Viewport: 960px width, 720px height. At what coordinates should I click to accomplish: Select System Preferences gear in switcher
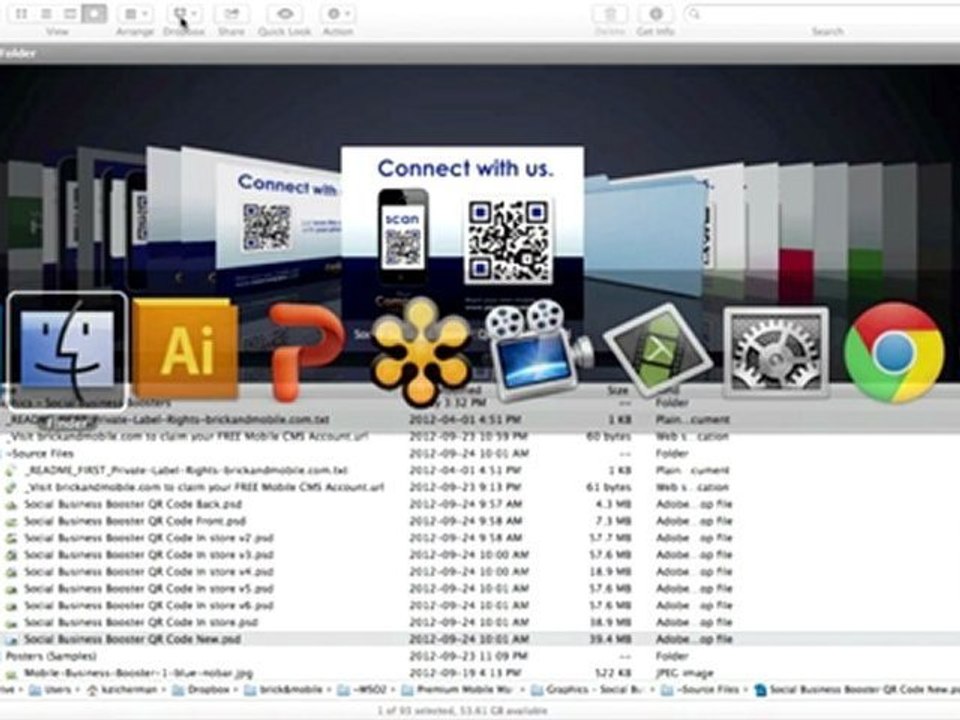[776, 352]
